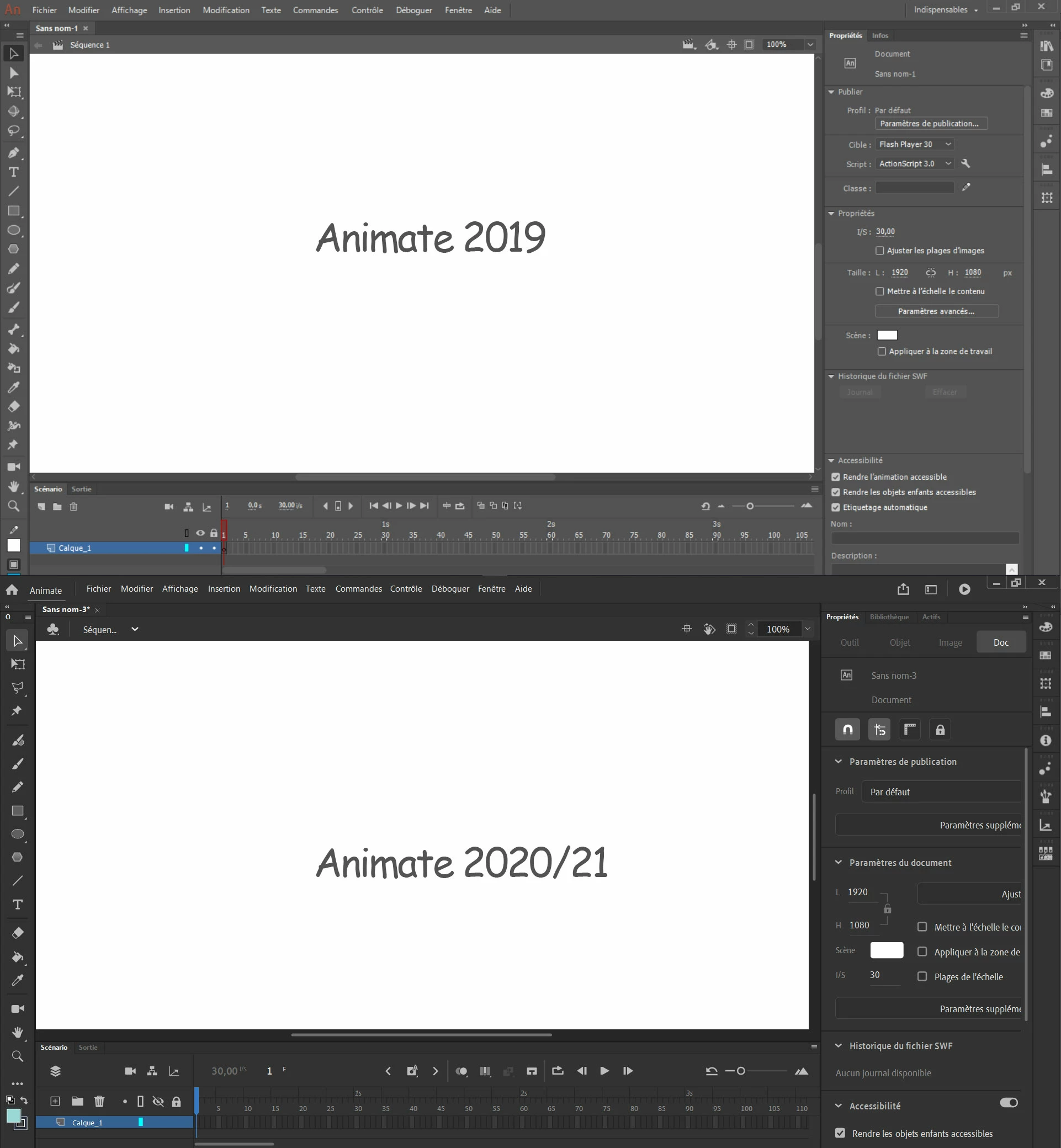
Task: Switch to the Bibliothèque tab
Action: 889,617
